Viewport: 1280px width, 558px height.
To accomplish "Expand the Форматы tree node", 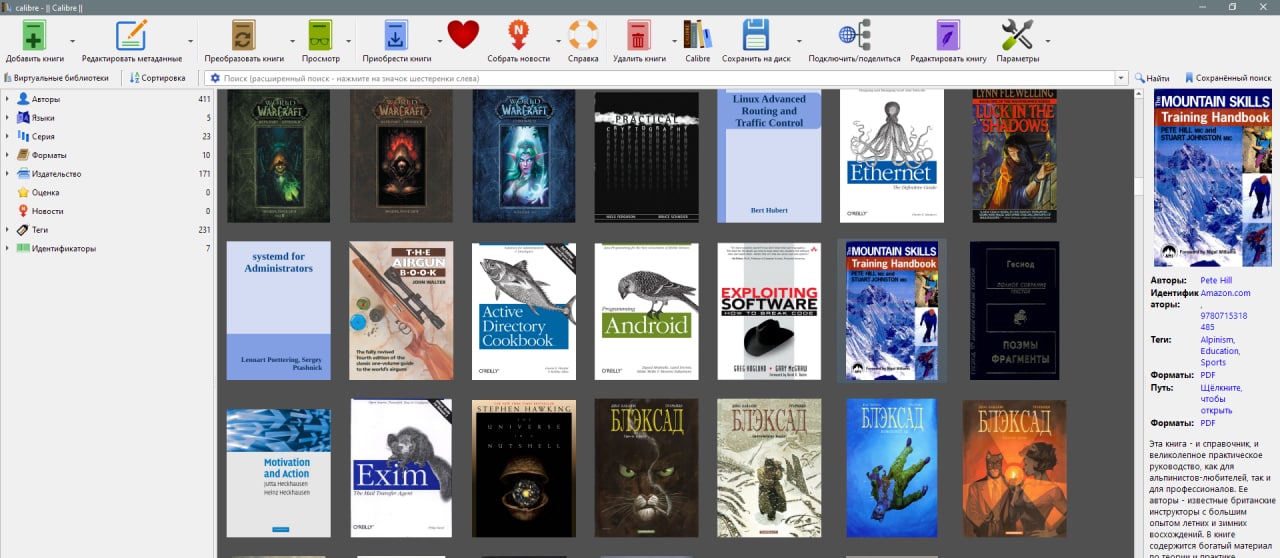I will click(7, 155).
